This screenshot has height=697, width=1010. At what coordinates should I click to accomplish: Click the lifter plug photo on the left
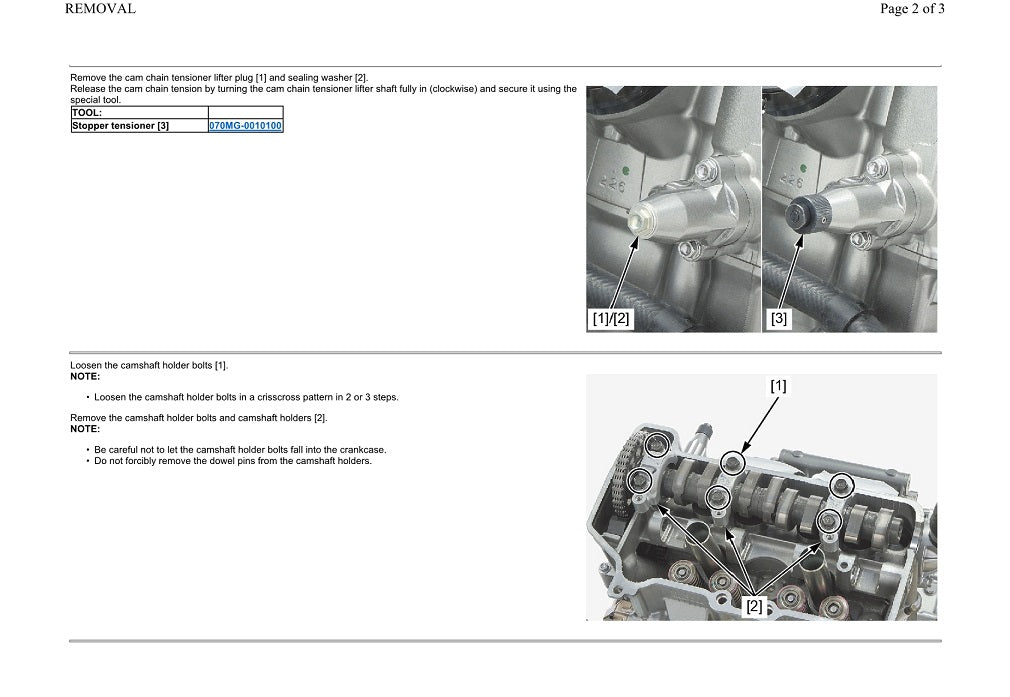(x=672, y=208)
